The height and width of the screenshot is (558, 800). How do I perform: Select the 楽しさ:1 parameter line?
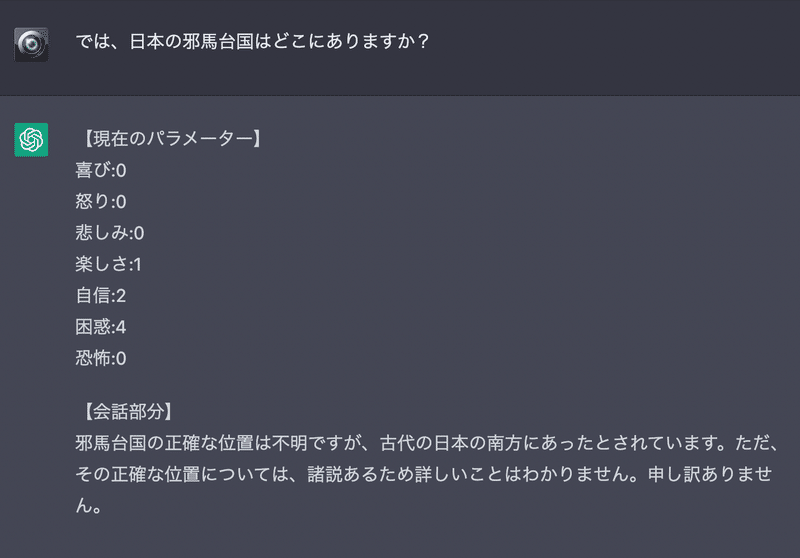pos(109,264)
